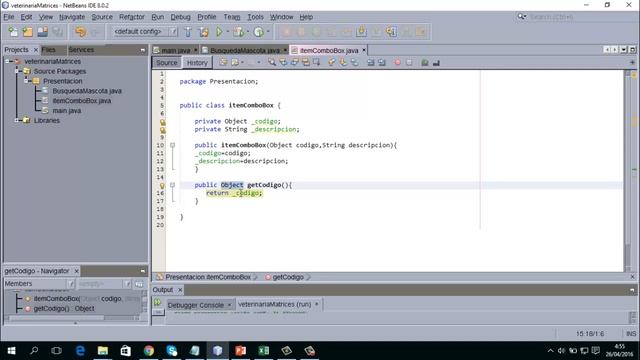This screenshot has height=360, width=640.
Task: Open the Debug menu
Action: (x=180, y=17)
